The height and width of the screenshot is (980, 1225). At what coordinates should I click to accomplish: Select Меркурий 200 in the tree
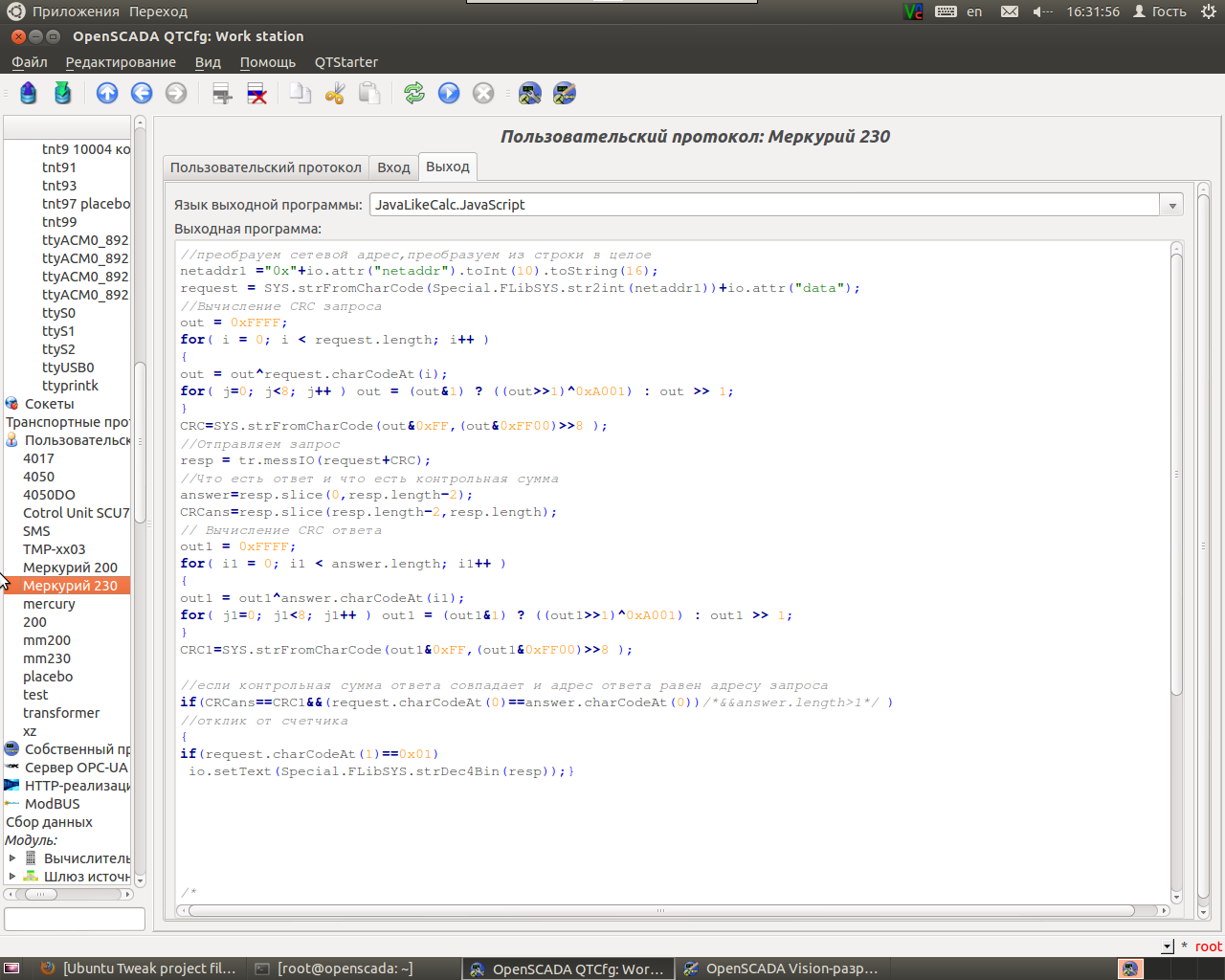coord(70,568)
